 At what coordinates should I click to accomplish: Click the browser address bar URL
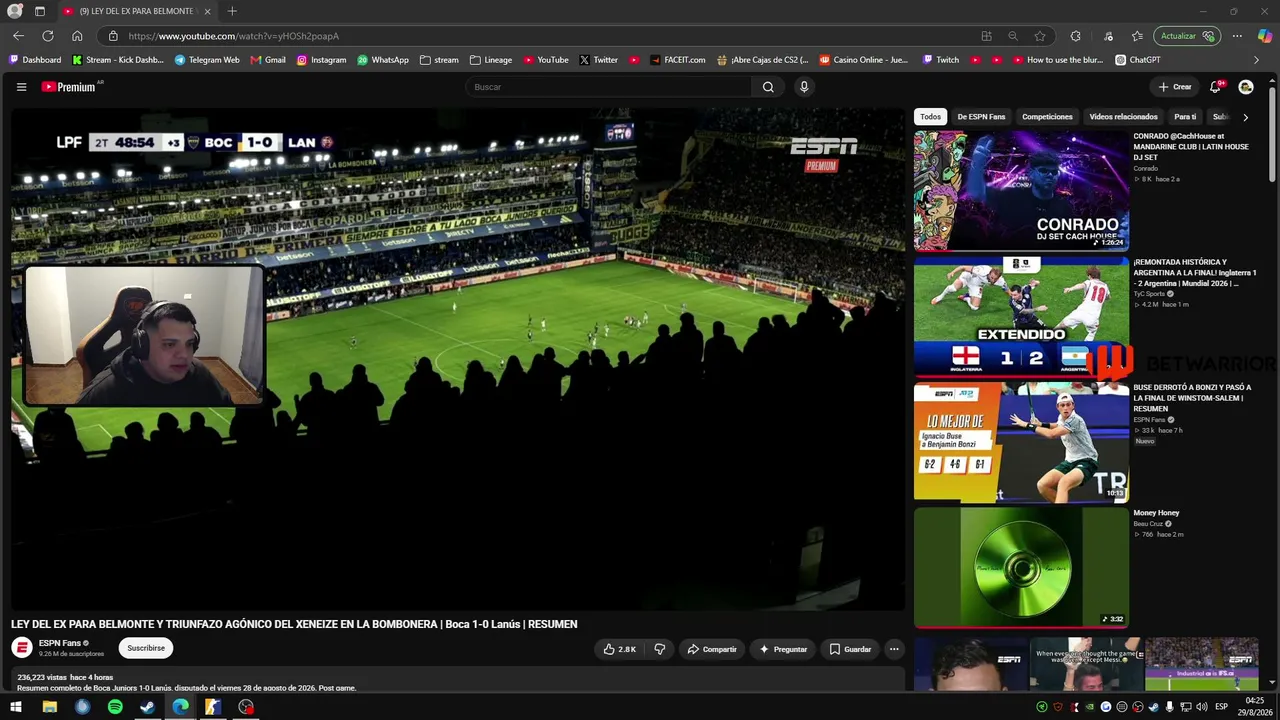coord(234,36)
